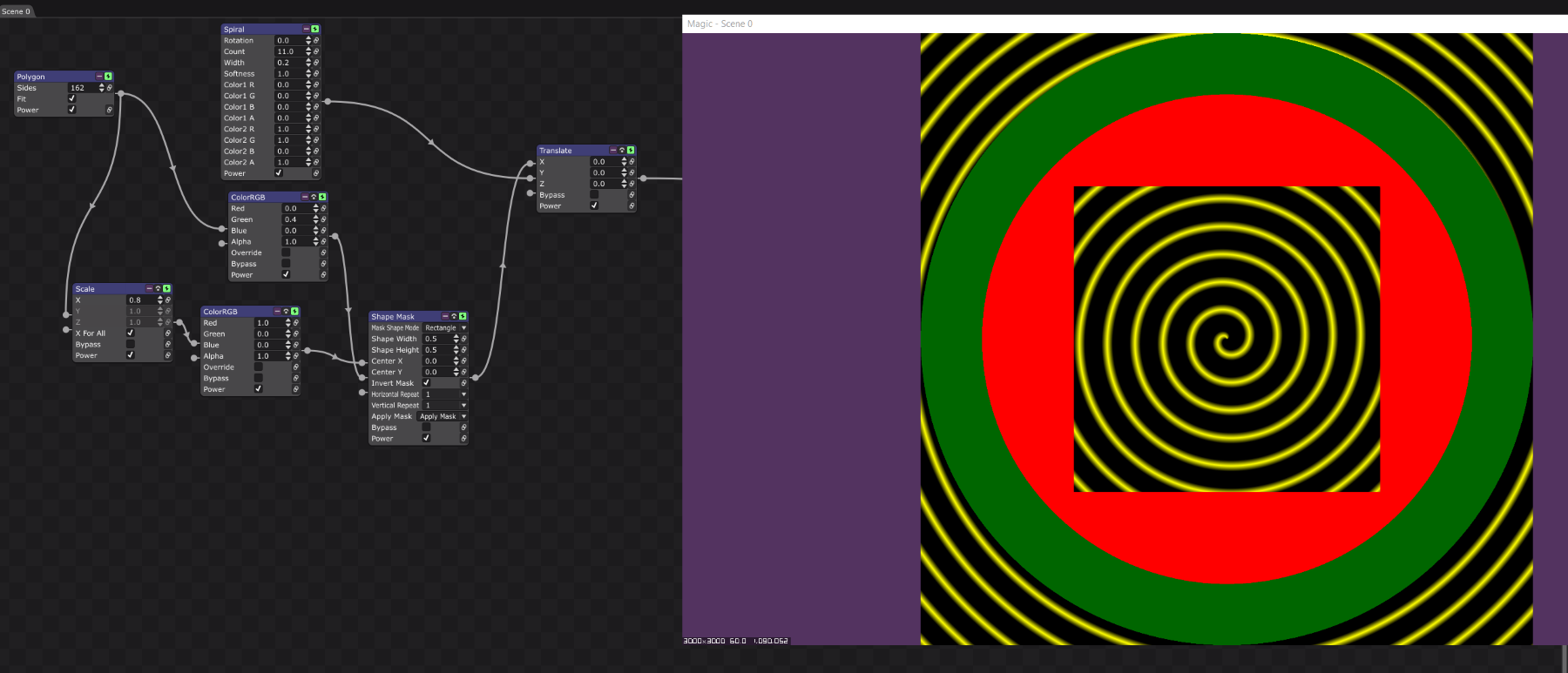Click the Spiral node title bar
Screen dimensions: 1568x673
pyautogui.click(x=271, y=29)
